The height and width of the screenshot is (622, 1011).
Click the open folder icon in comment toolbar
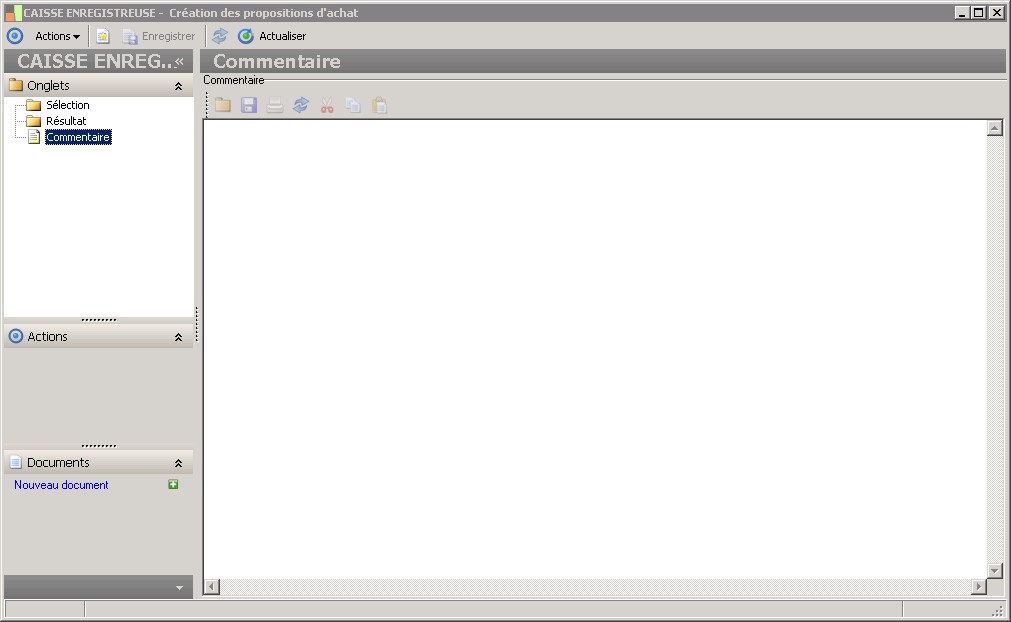[223, 105]
